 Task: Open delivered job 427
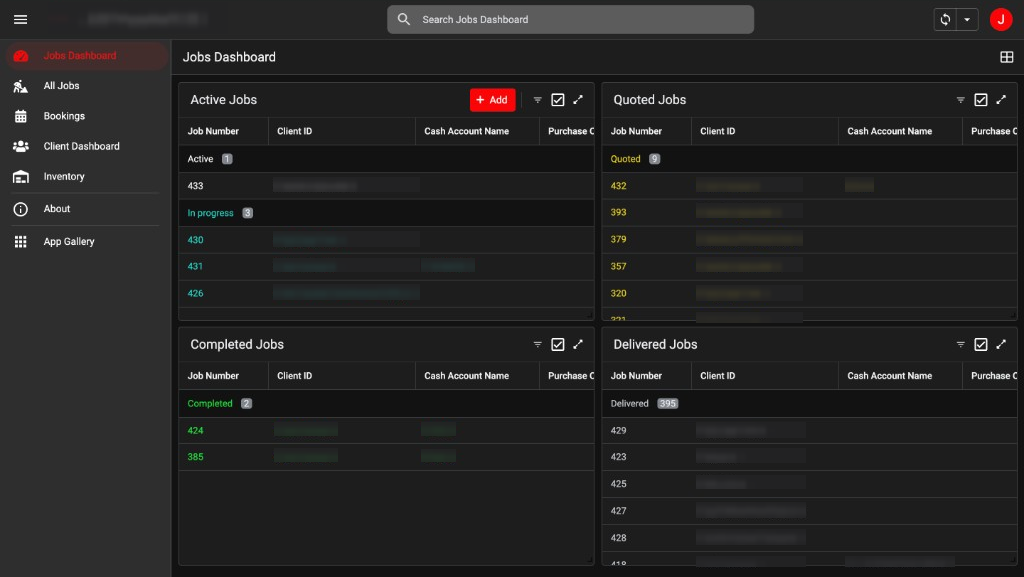pyautogui.click(x=809, y=511)
